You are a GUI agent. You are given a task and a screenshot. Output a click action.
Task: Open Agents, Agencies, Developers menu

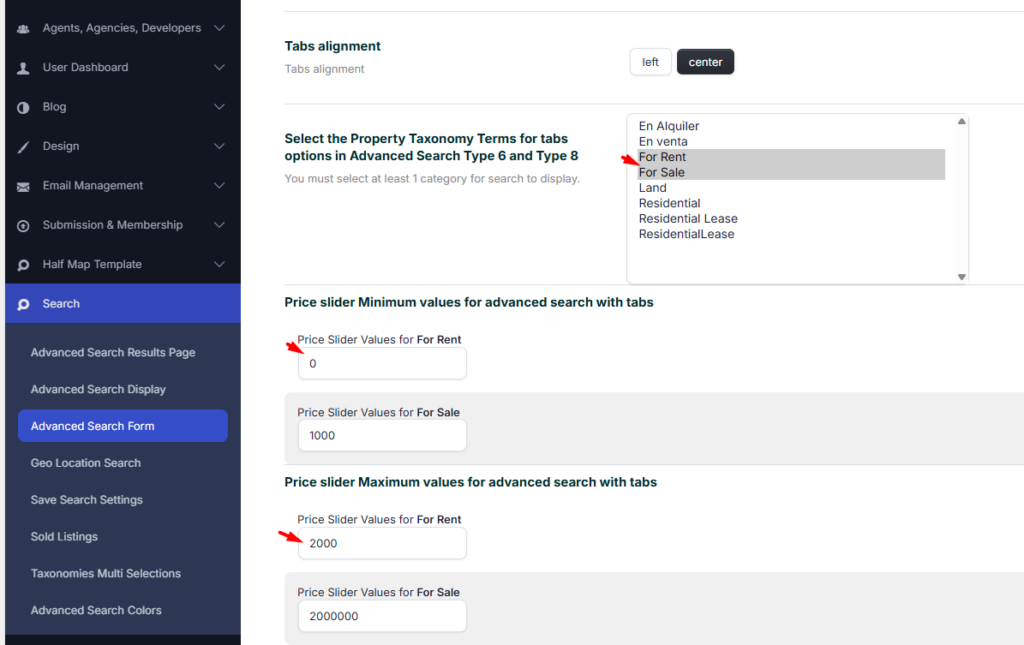click(x=122, y=28)
